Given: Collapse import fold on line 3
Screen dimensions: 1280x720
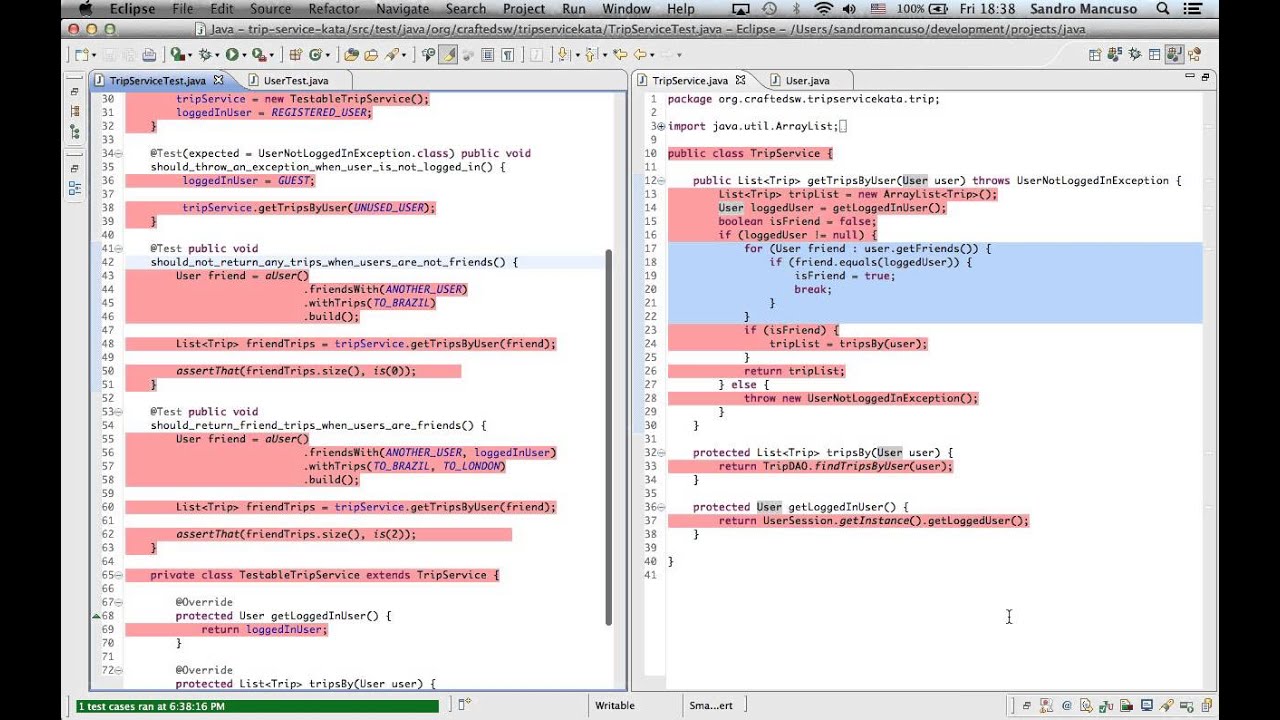Looking at the screenshot, I should click(x=661, y=126).
